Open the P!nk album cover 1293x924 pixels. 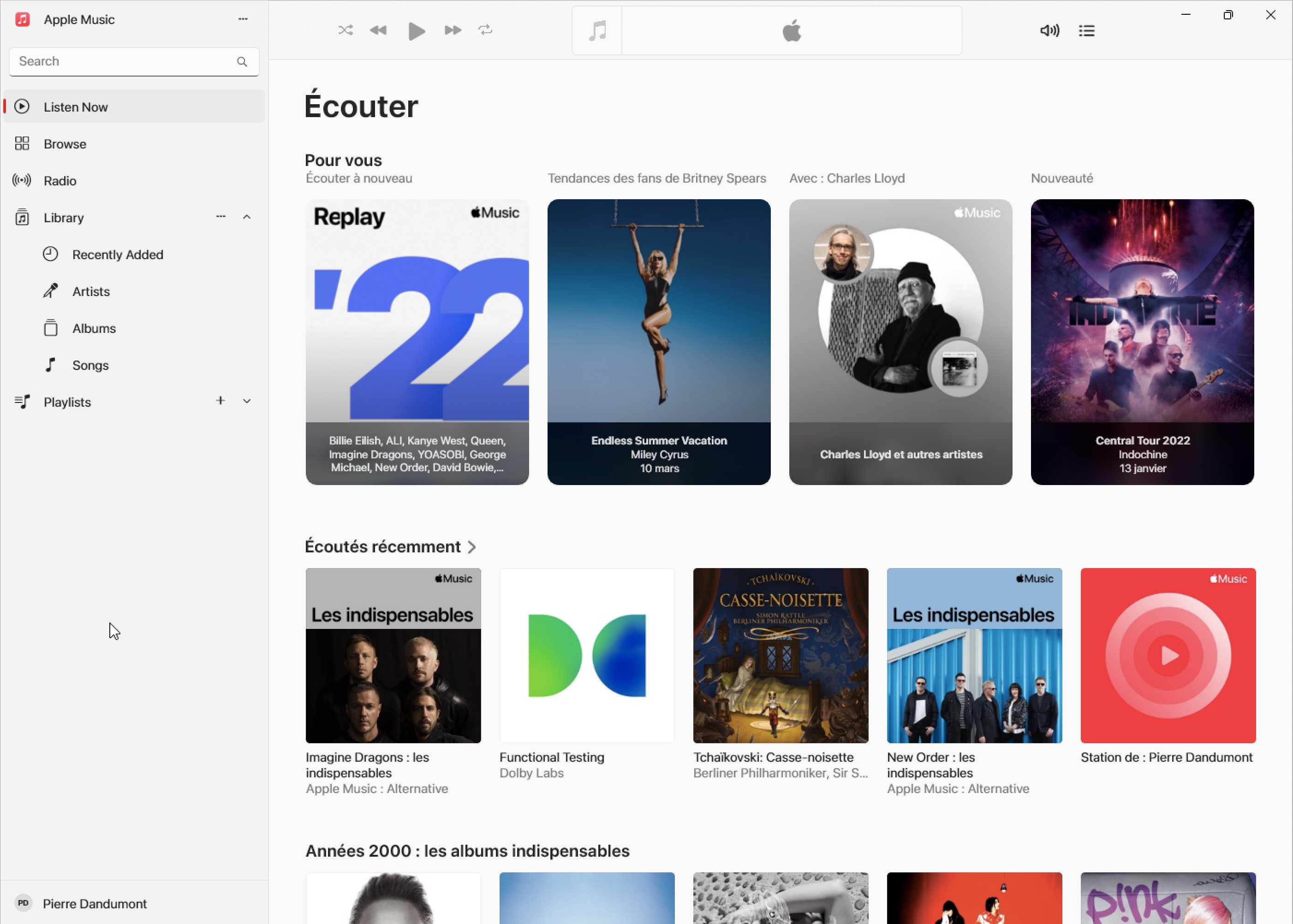(x=1168, y=898)
